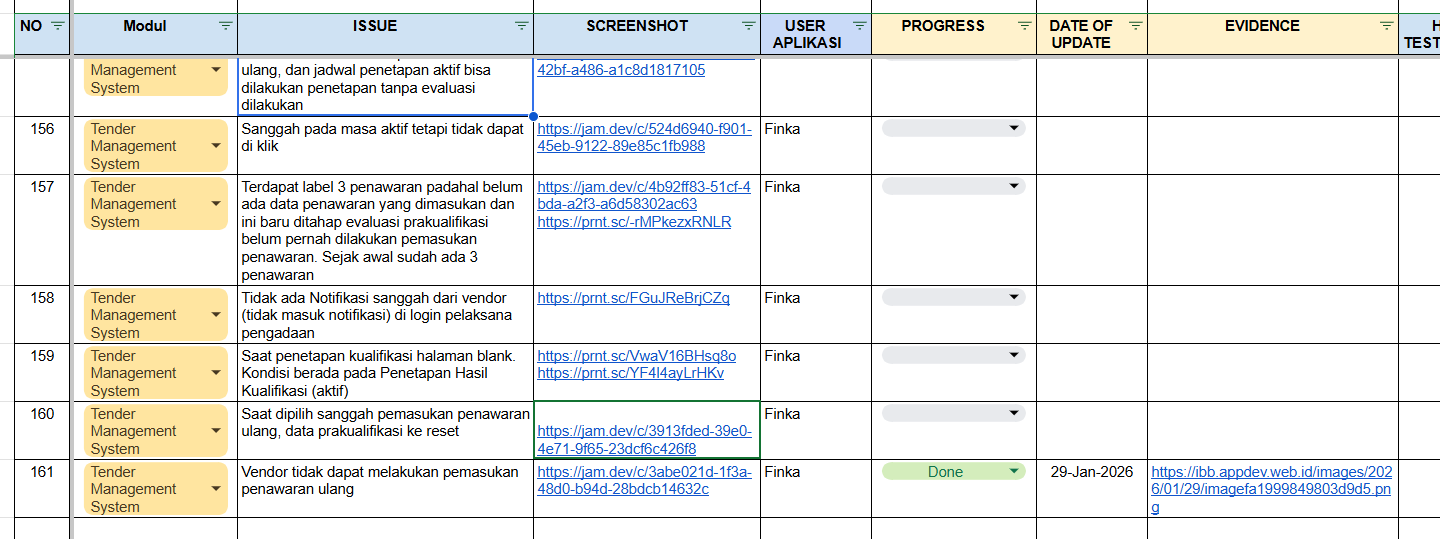The height and width of the screenshot is (539, 1440).
Task: Open the Done progress dropdown in row 161
Action: pos(1014,472)
